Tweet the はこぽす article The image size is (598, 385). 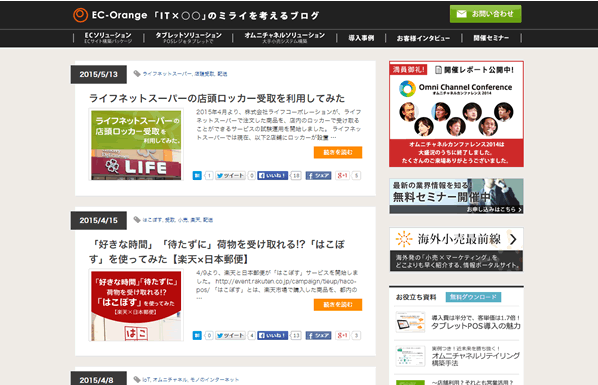(x=230, y=335)
